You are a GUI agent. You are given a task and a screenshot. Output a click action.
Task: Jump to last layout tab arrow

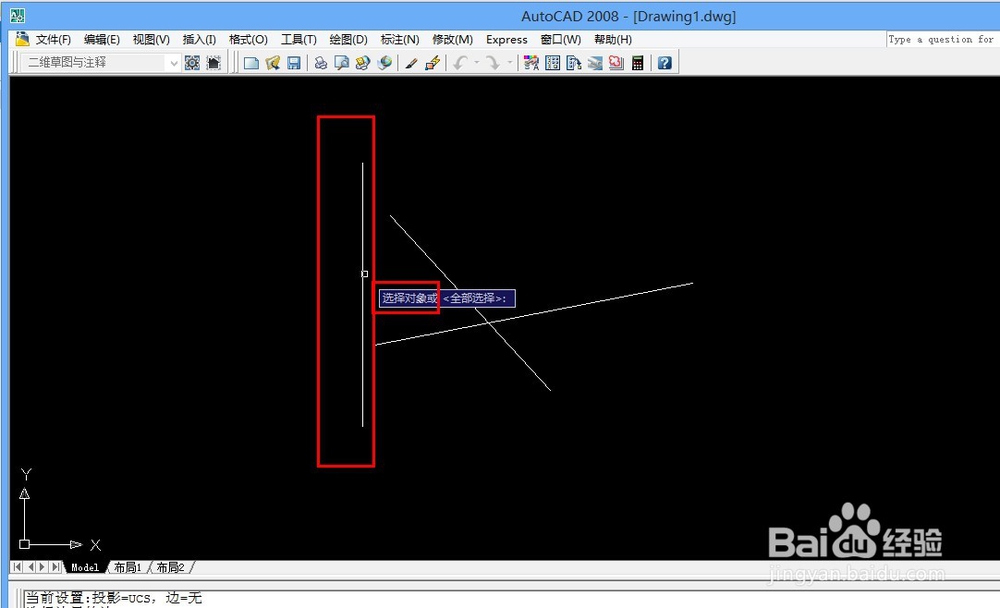[x=56, y=567]
